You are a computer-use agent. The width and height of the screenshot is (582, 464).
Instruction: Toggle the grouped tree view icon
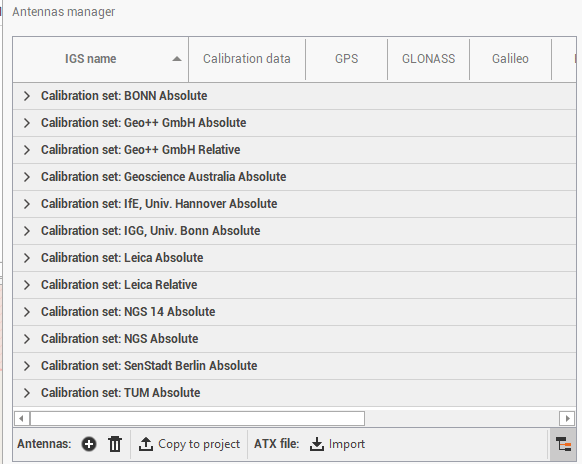click(x=563, y=444)
